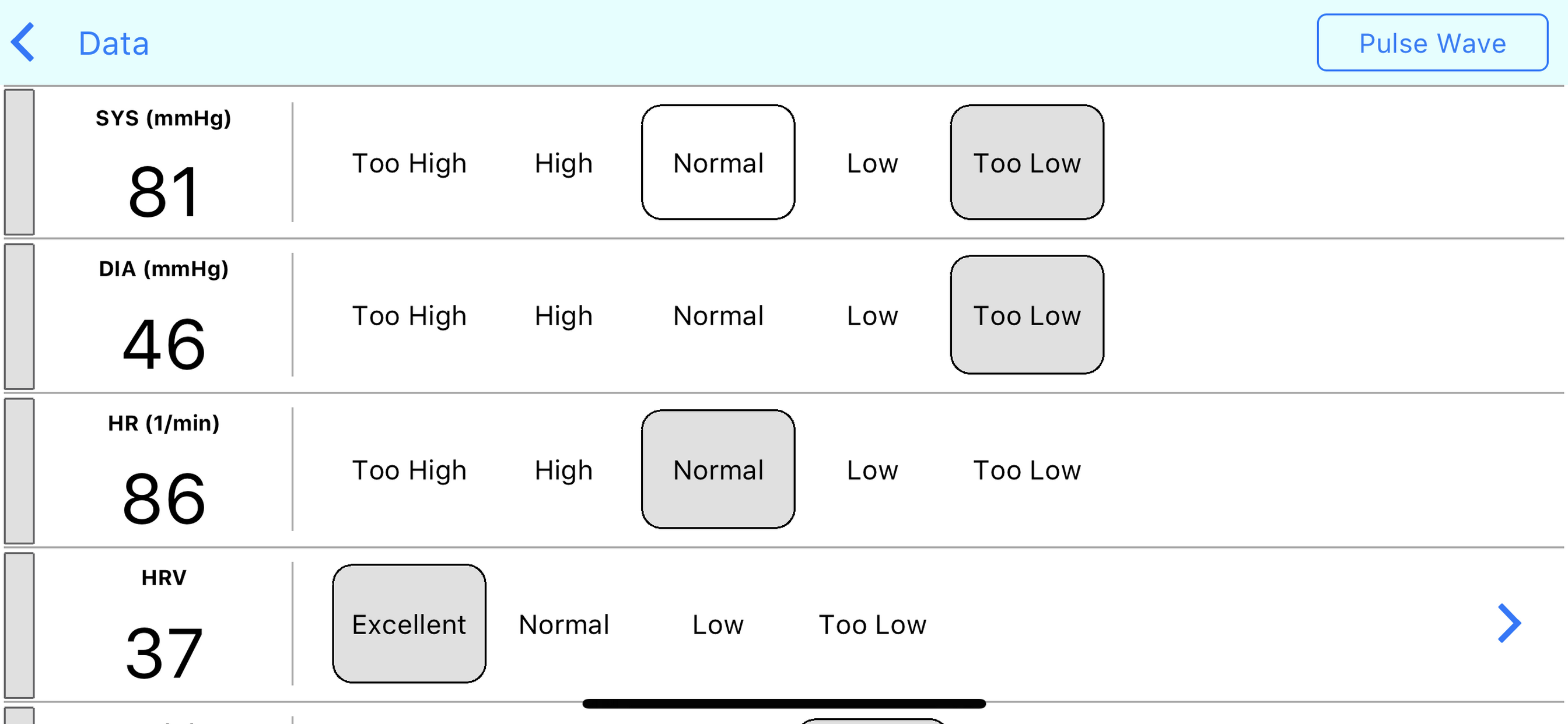Screen dimensions: 1568x724
Task: Choose High in DIA row
Action: pyautogui.click(x=563, y=316)
